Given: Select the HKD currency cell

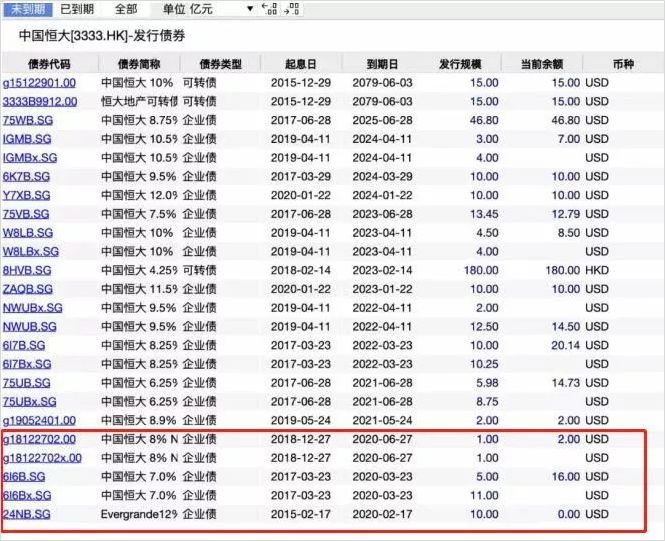Looking at the screenshot, I should [597, 270].
